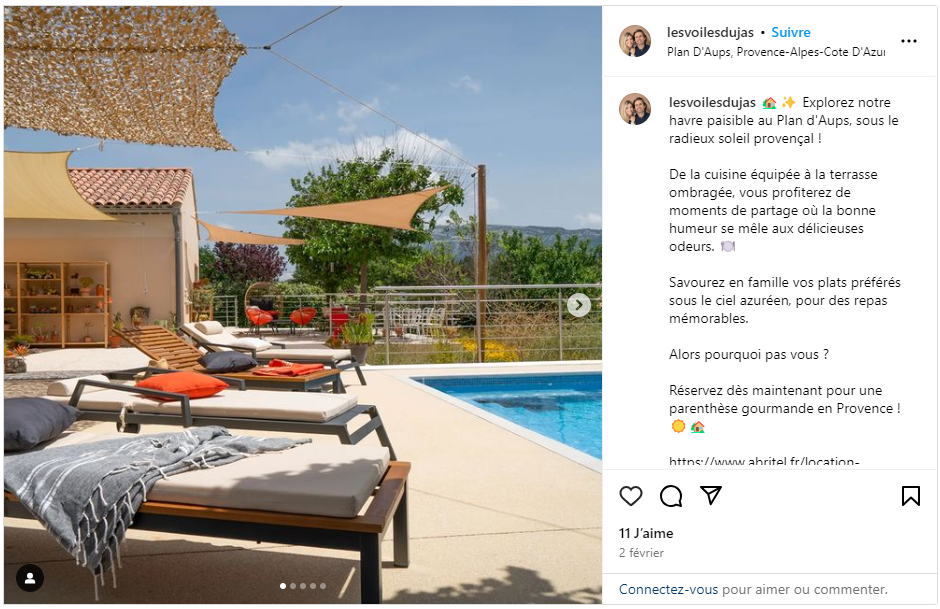Image resolution: width=940 pixels, height=609 pixels.
Task: Click the caption author avatar
Action: pos(635,109)
